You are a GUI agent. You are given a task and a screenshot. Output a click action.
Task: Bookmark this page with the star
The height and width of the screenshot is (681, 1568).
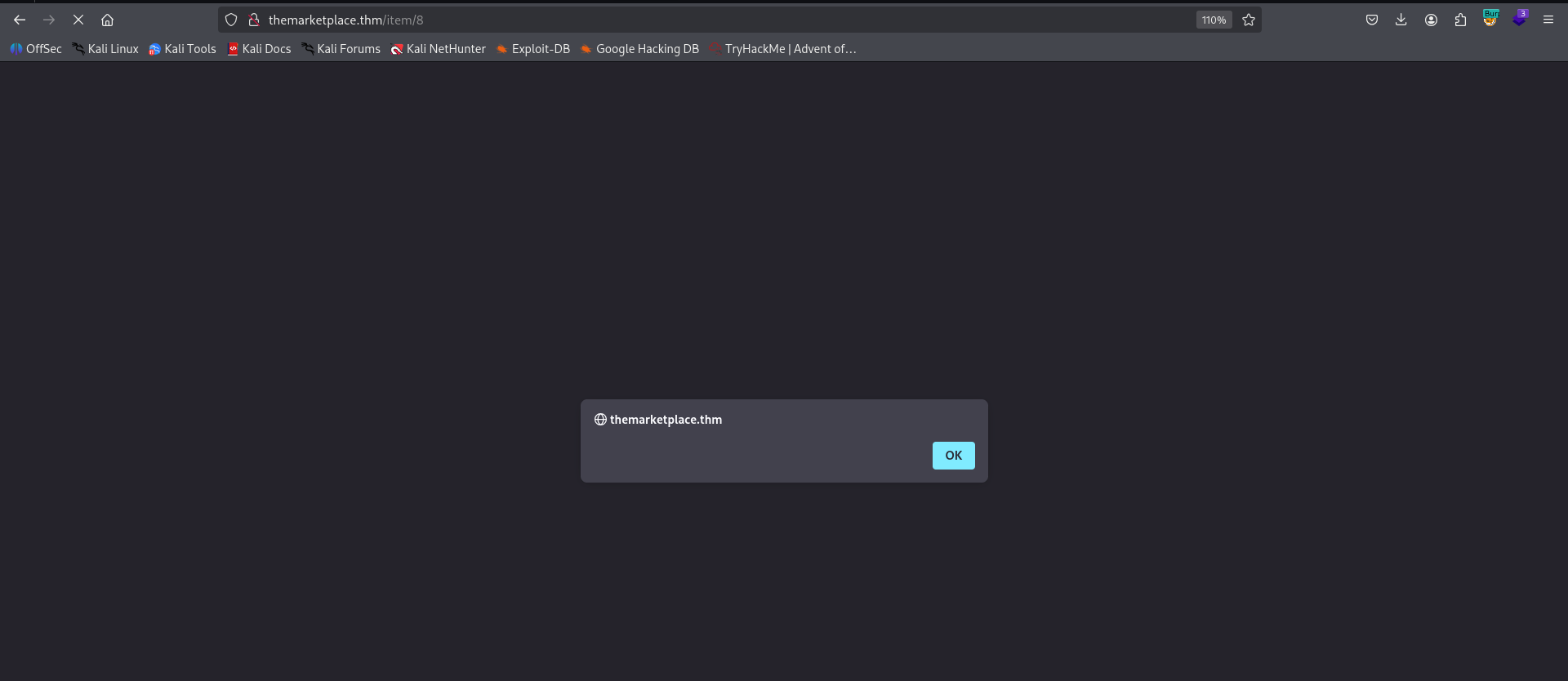1249,20
